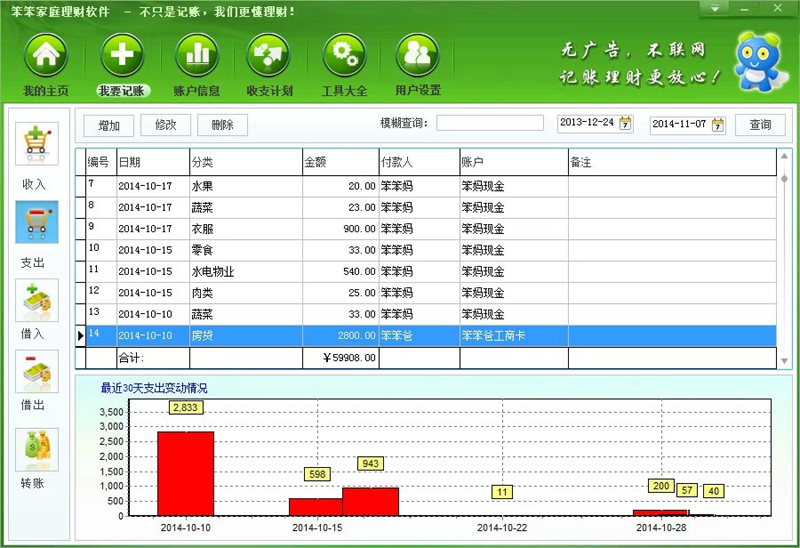The height and width of the screenshot is (548, 800).
Task: Open the 账户信息 bar chart icon
Action: point(197,55)
